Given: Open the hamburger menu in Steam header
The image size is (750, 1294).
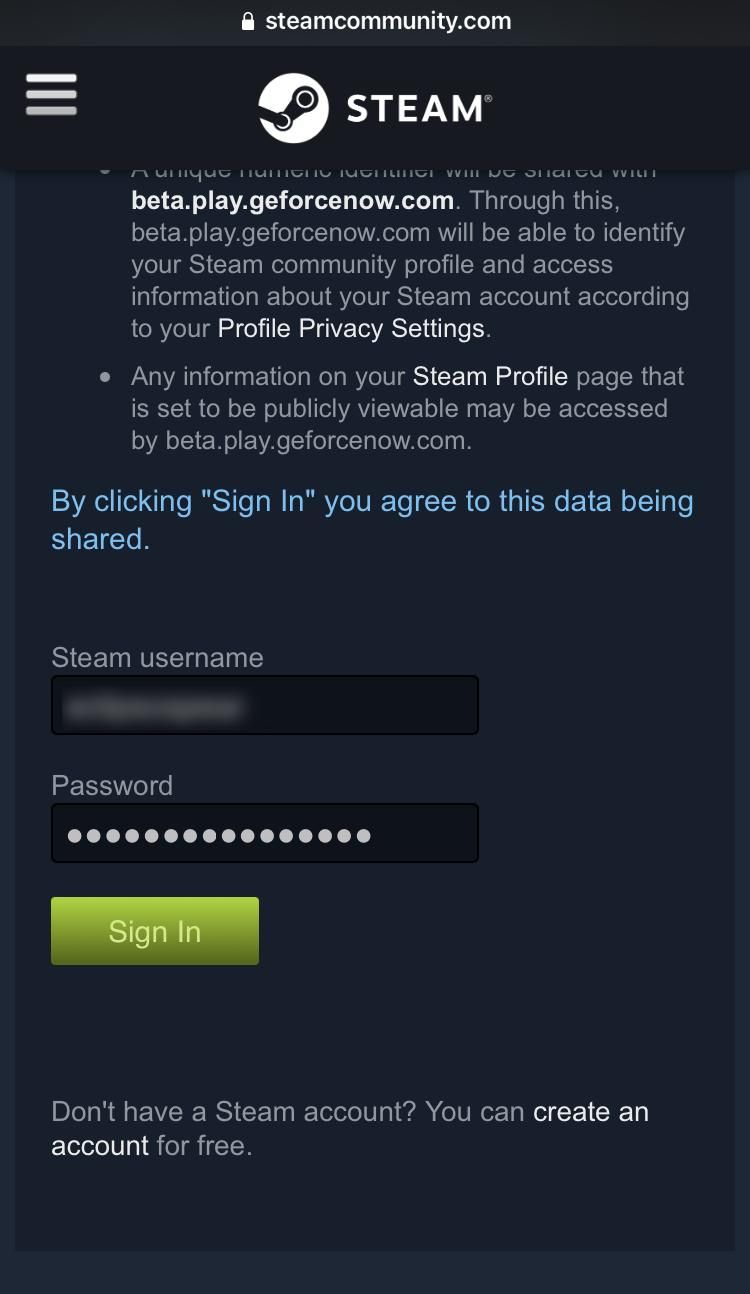Looking at the screenshot, I should point(51,95).
